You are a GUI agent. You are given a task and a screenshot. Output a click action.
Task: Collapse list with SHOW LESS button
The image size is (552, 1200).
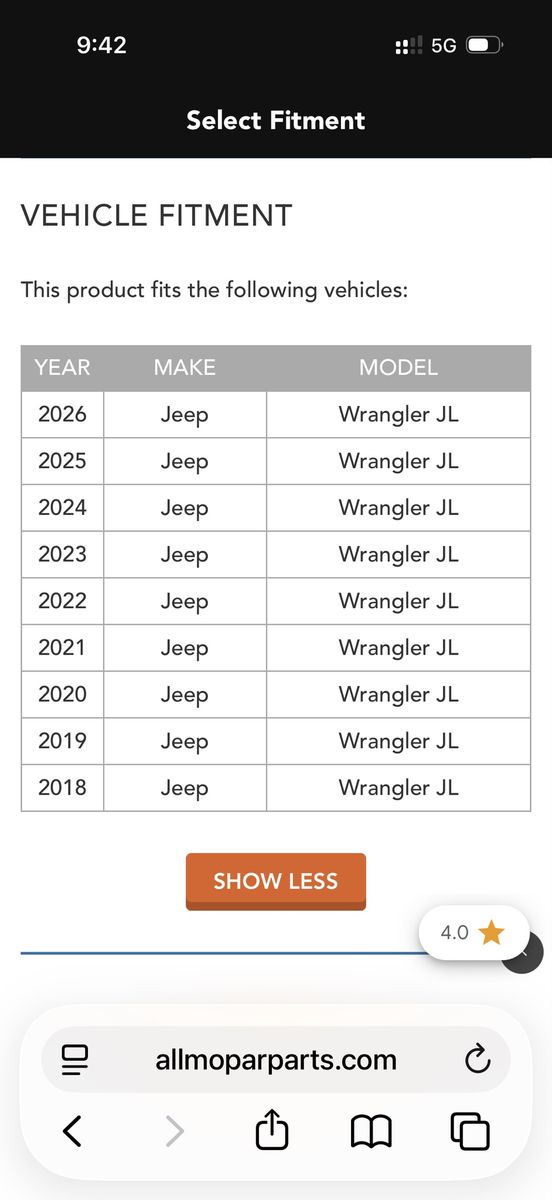(x=276, y=881)
